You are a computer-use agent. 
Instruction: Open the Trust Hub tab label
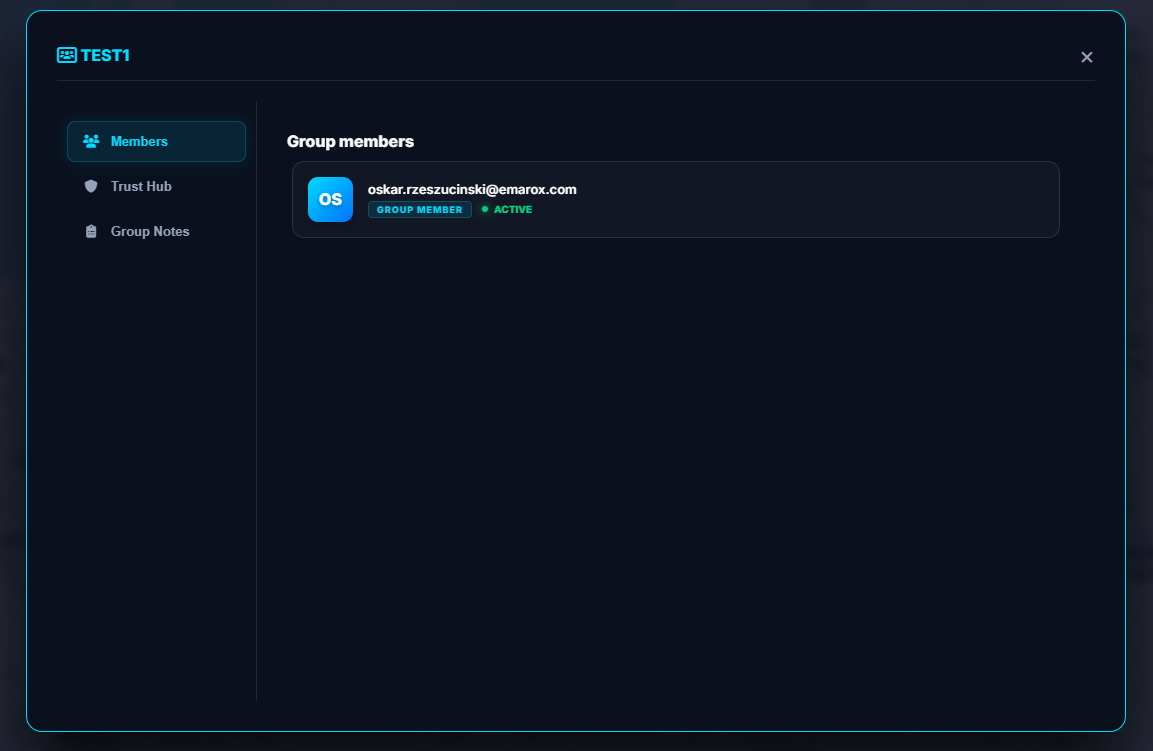click(141, 186)
